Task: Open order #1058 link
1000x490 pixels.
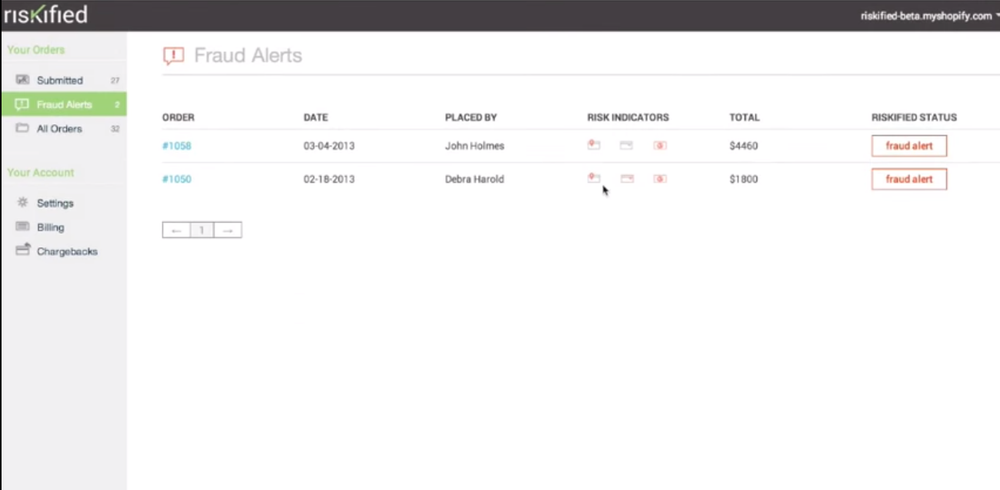Action: [177, 145]
